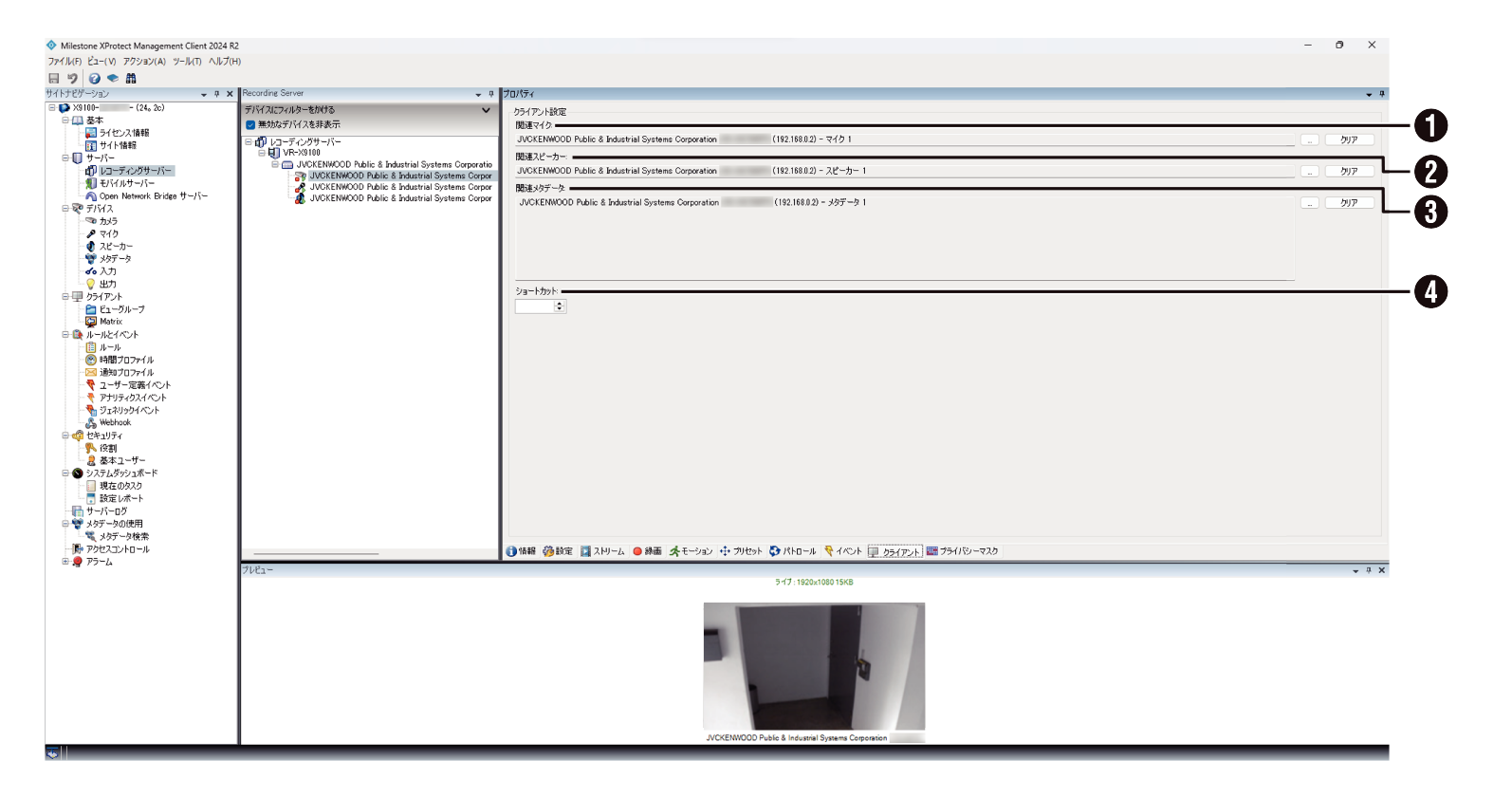Open アクション(A) menu

point(144,62)
